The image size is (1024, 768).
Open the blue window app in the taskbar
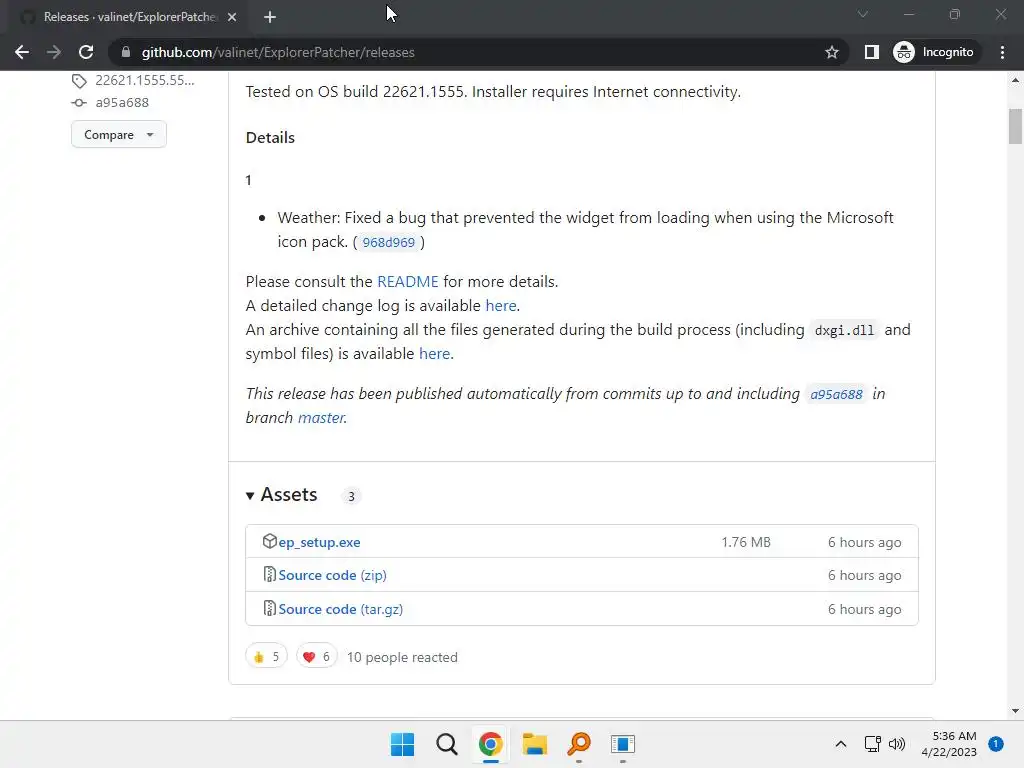coord(622,744)
